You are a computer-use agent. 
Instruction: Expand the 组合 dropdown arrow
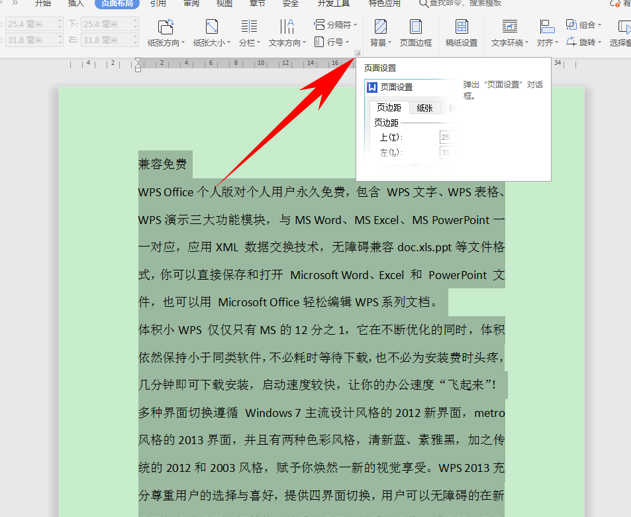(600, 25)
